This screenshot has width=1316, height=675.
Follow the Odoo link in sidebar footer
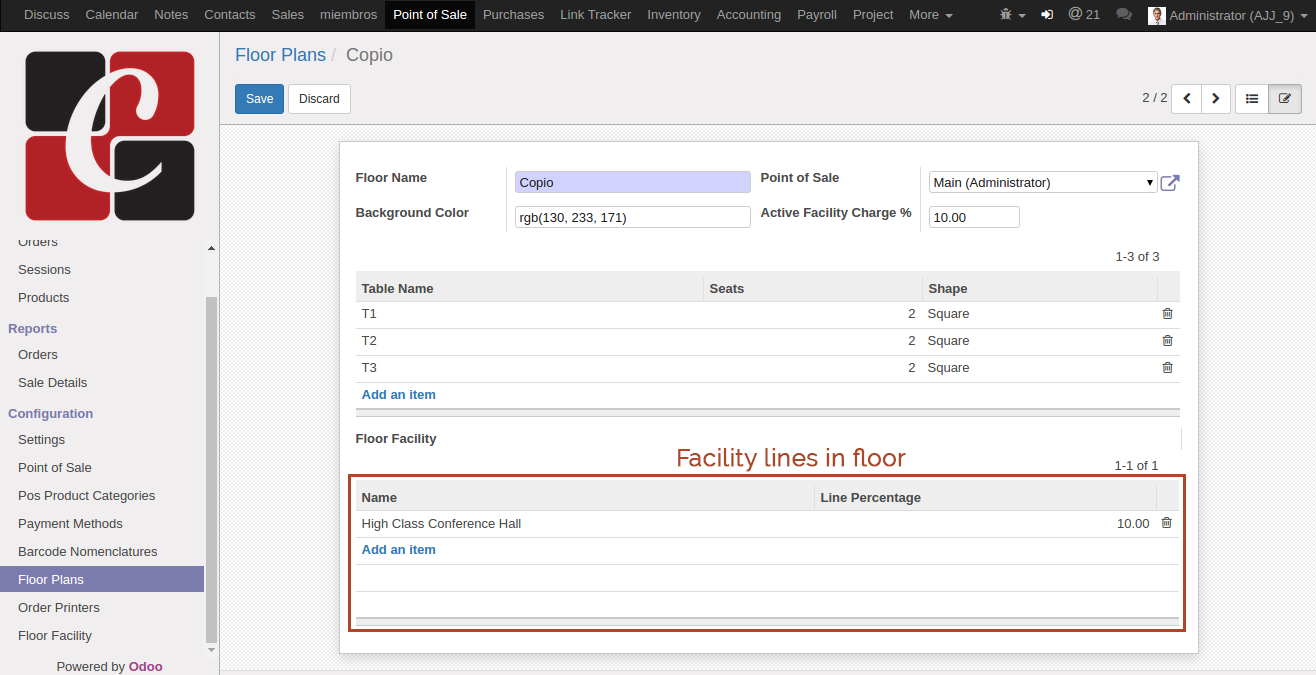click(x=145, y=667)
